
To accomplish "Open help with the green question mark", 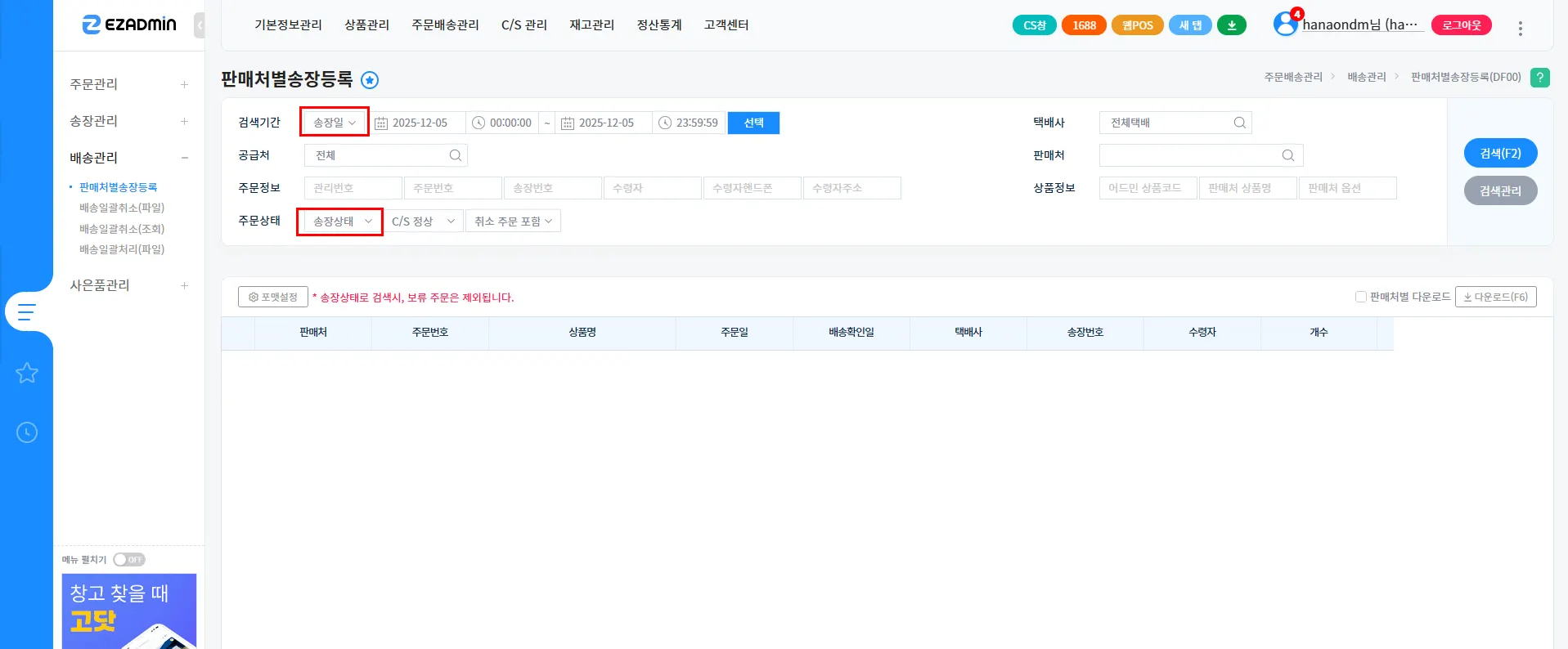I will [1539, 78].
